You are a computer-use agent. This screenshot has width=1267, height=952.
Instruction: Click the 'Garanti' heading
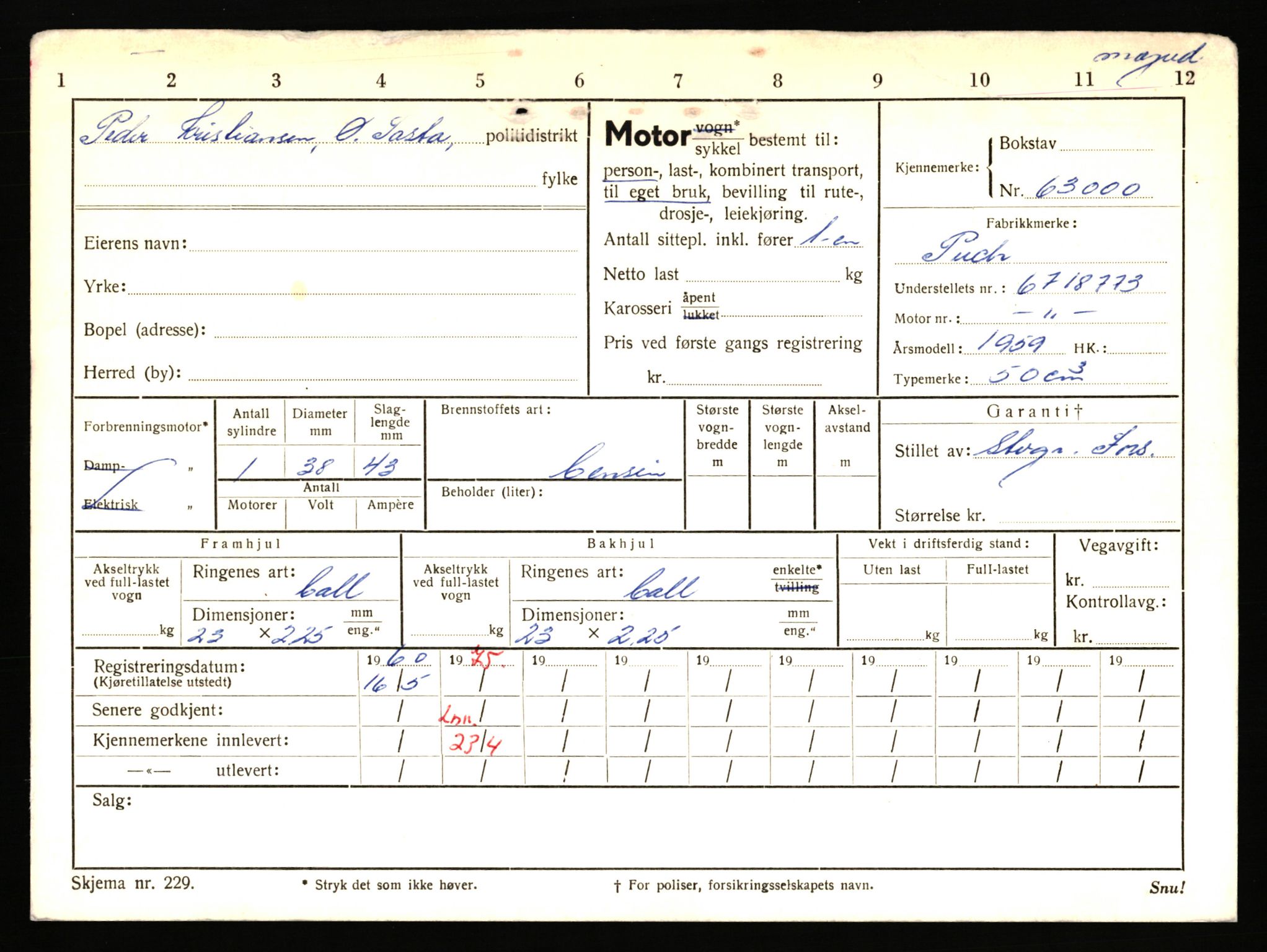(1034, 411)
